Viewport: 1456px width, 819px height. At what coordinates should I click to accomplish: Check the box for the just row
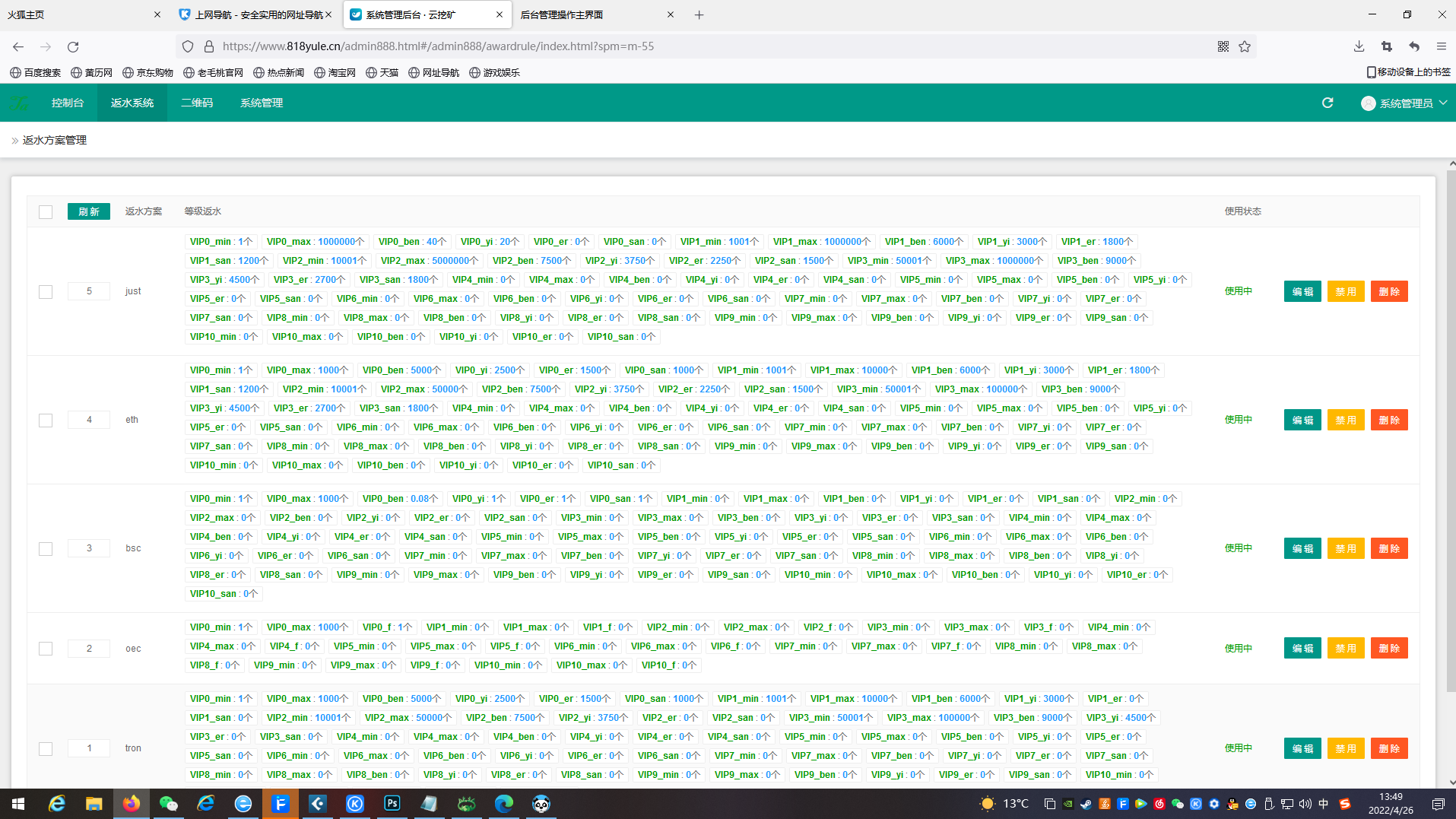46,292
